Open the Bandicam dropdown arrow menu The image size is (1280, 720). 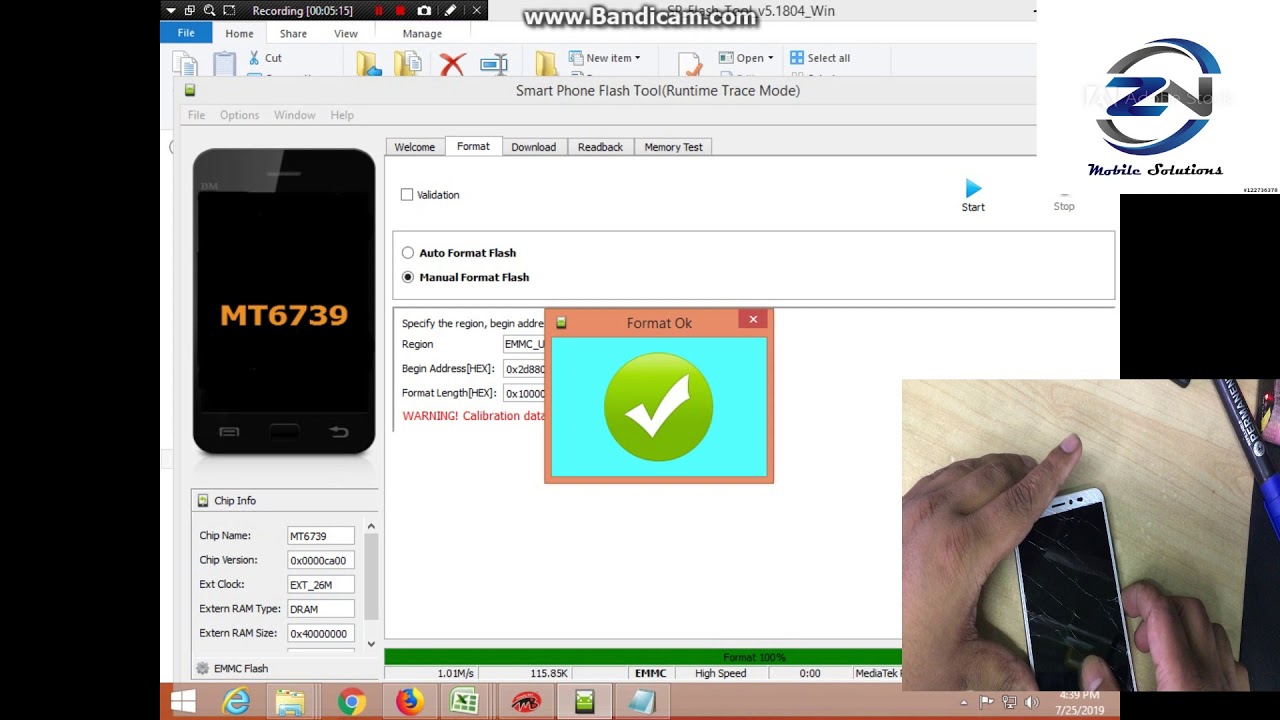point(171,11)
